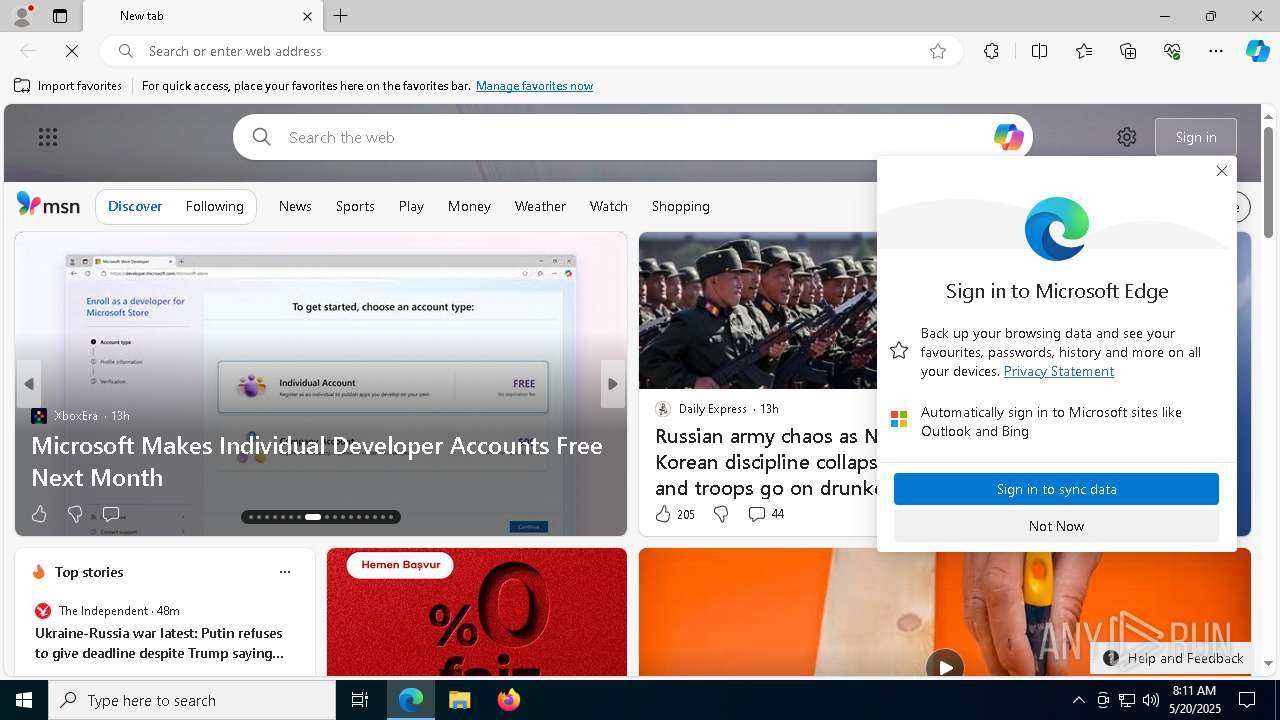Click the address bar
The image size is (1280, 720).
click(530, 51)
